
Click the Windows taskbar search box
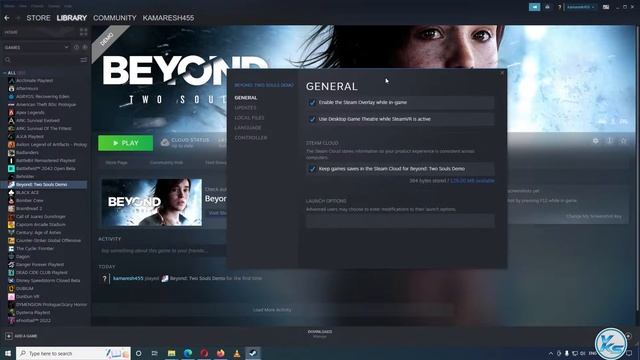(x=73, y=353)
